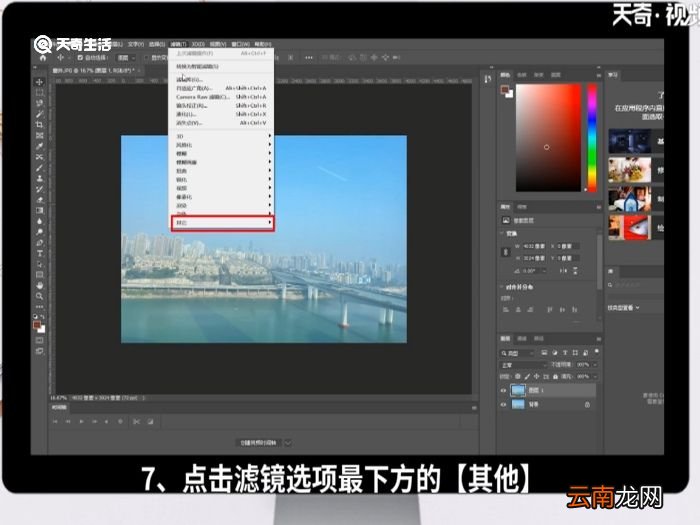This screenshot has height=525, width=700.
Task: Click the flip horizontal icon in Properties
Action: tap(563, 271)
